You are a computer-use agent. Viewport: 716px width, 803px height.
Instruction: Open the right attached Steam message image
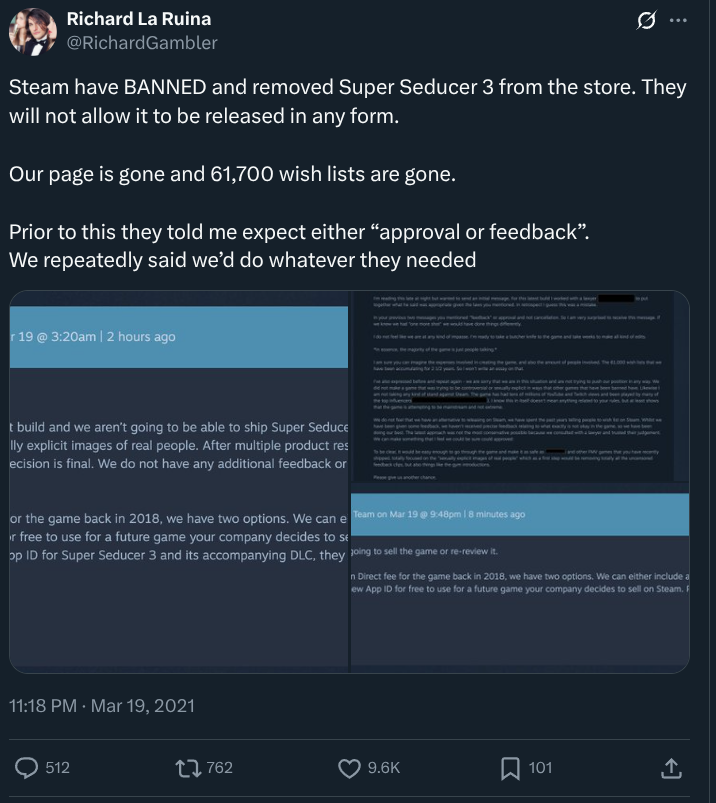(520, 481)
